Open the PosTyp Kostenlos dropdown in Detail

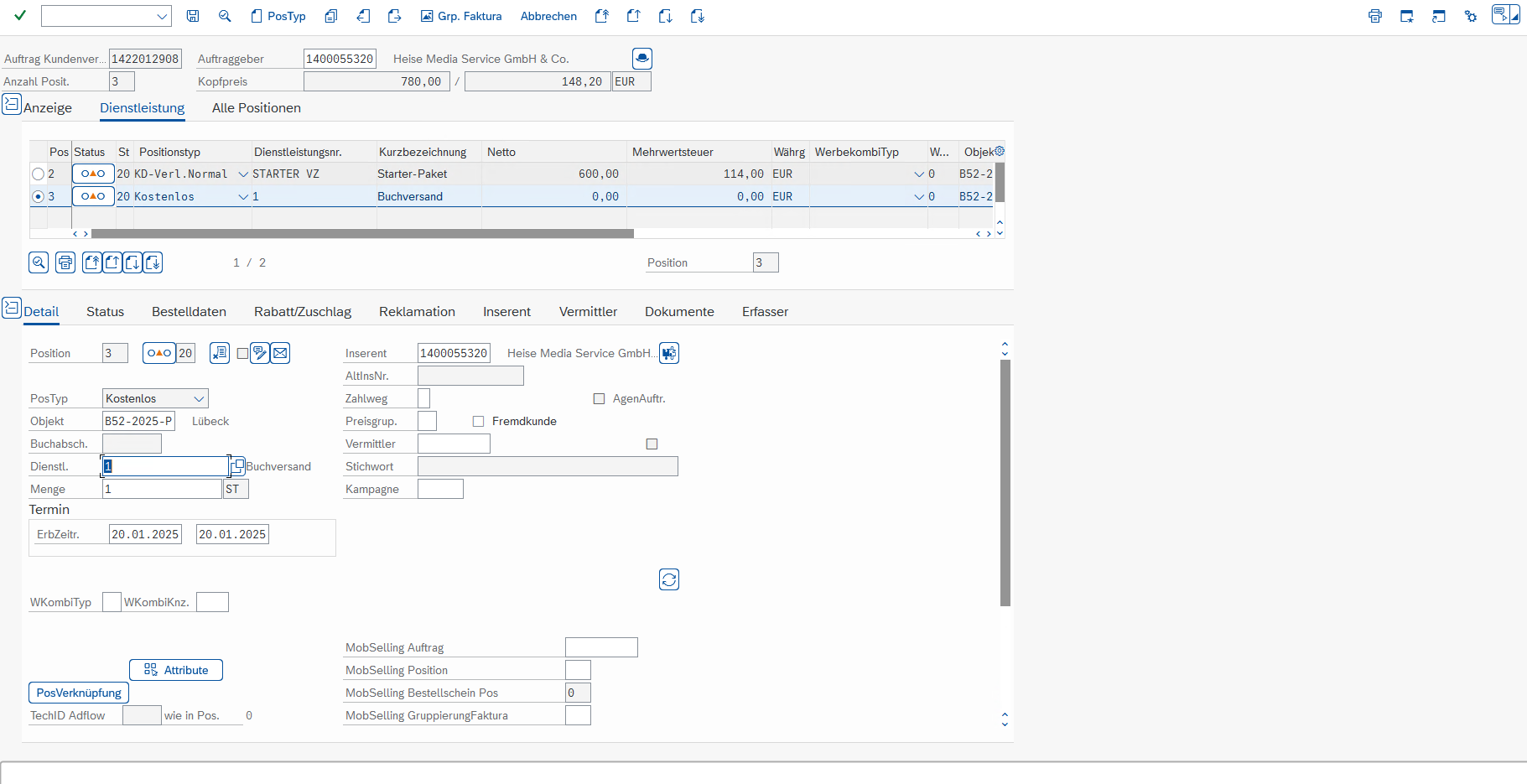(199, 398)
